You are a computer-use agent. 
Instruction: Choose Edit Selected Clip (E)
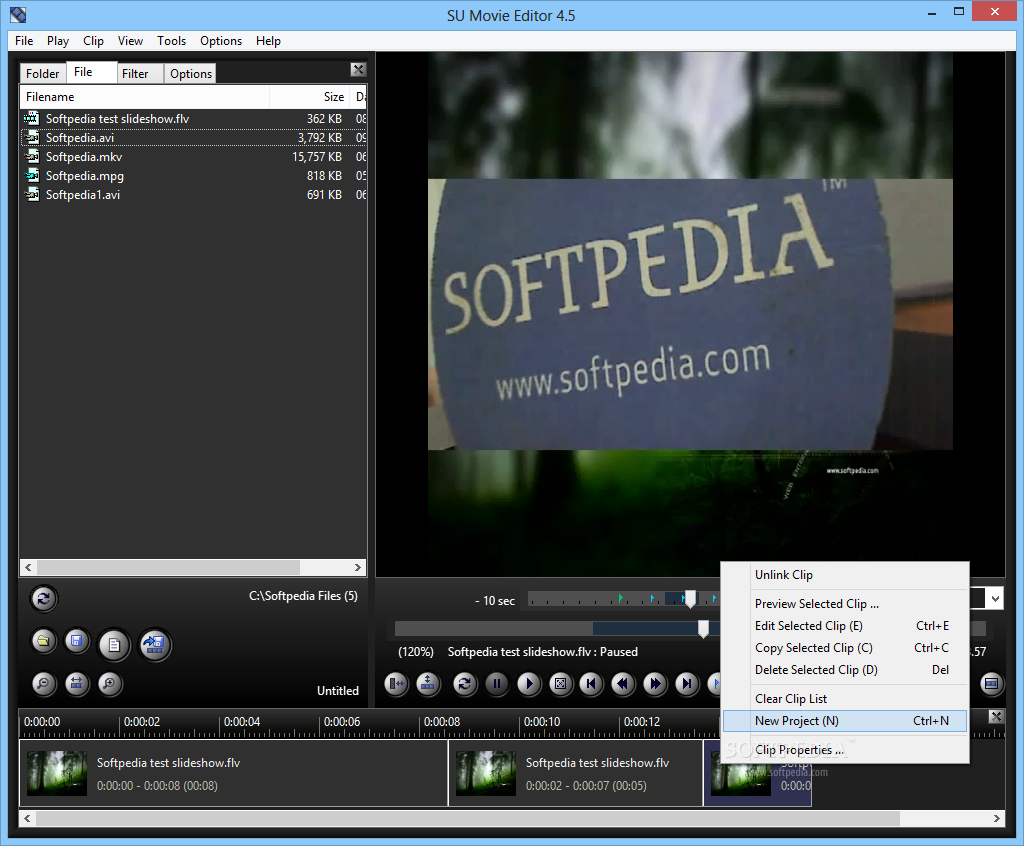coord(845,626)
